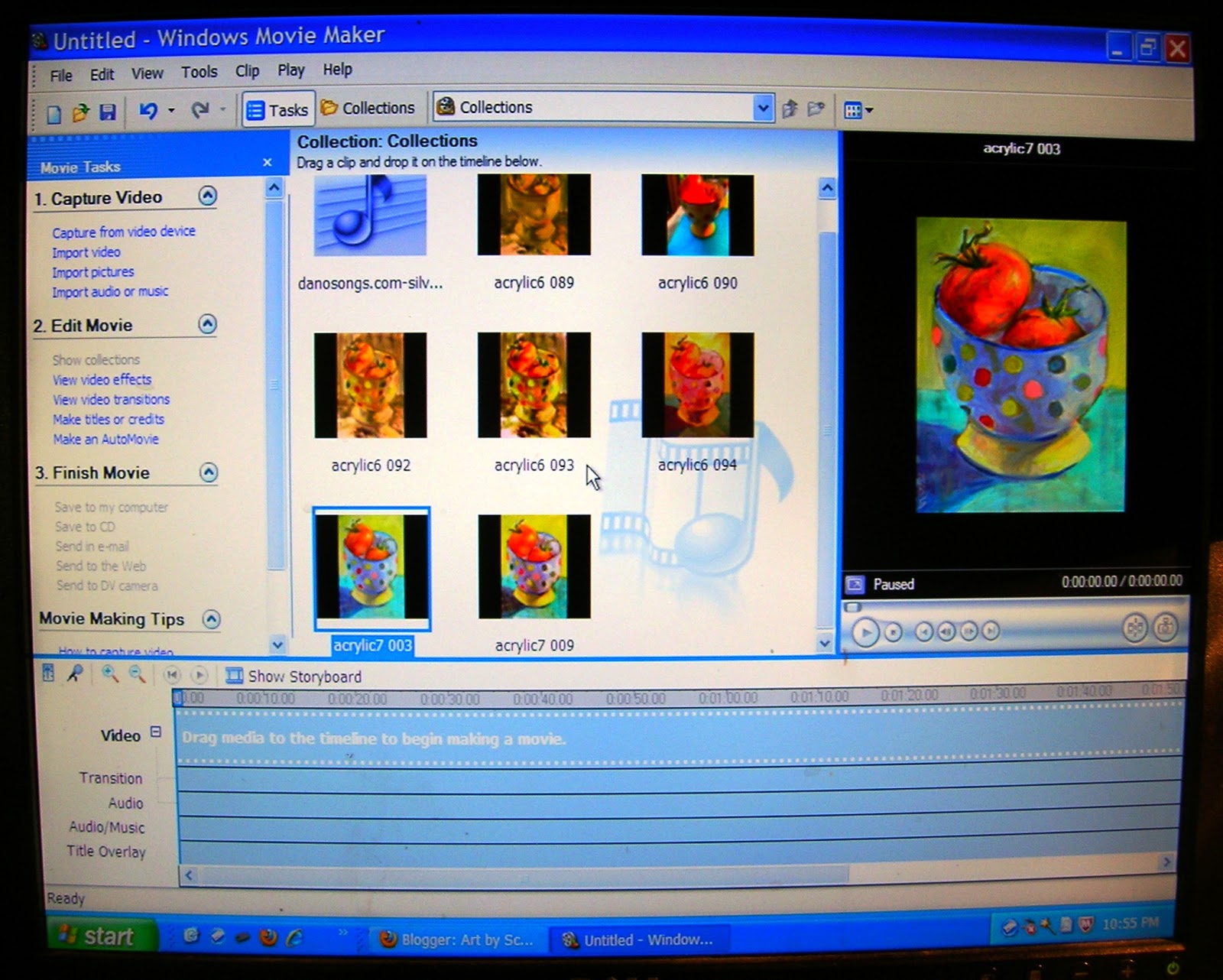
Task: Click the Narrate Timeline microphone icon
Action: point(75,673)
